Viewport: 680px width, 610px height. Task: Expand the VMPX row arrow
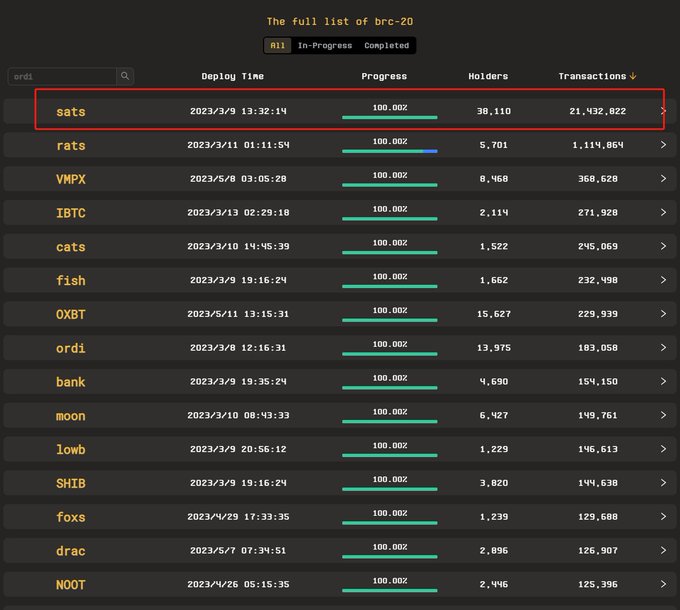663,179
